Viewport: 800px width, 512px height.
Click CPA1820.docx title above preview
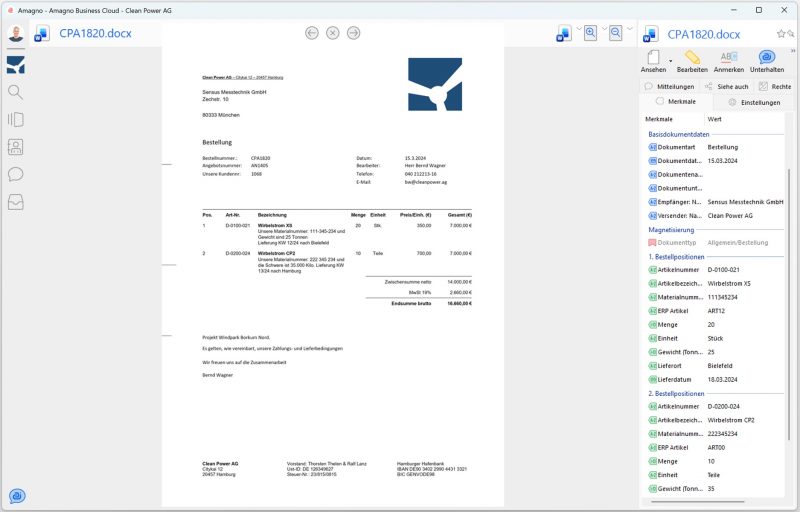[x=95, y=34]
